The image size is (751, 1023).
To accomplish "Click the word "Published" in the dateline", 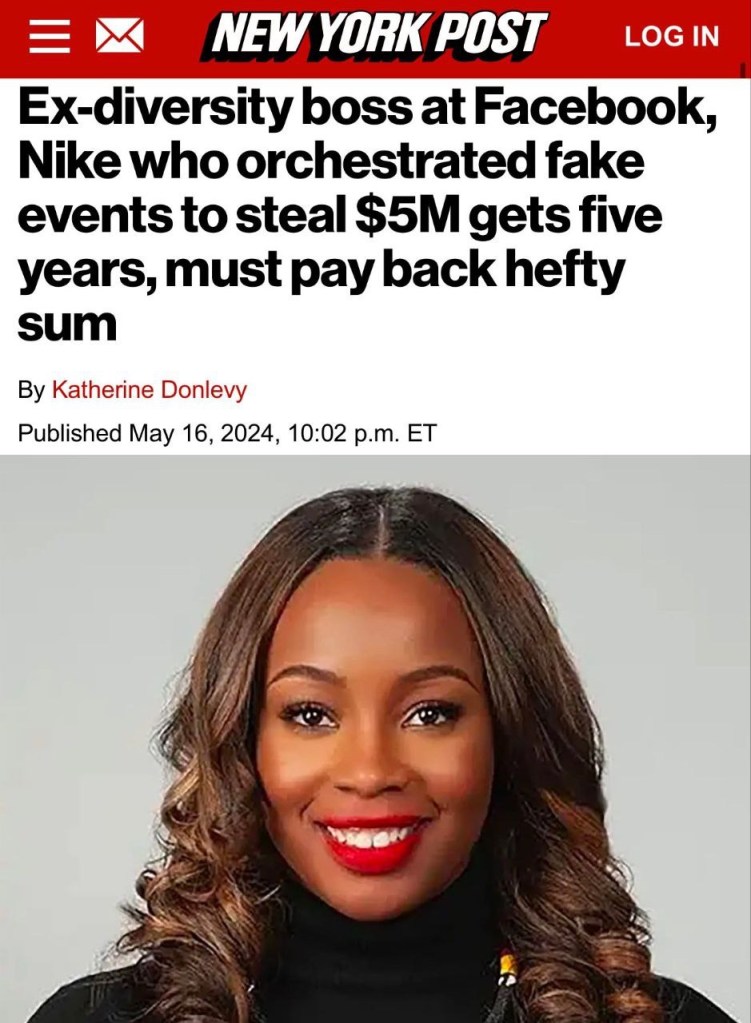I will (x=70, y=433).
